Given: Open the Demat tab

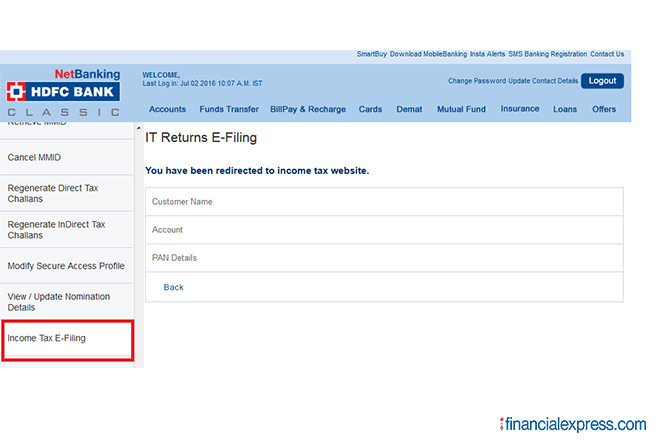Looking at the screenshot, I should [409, 109].
